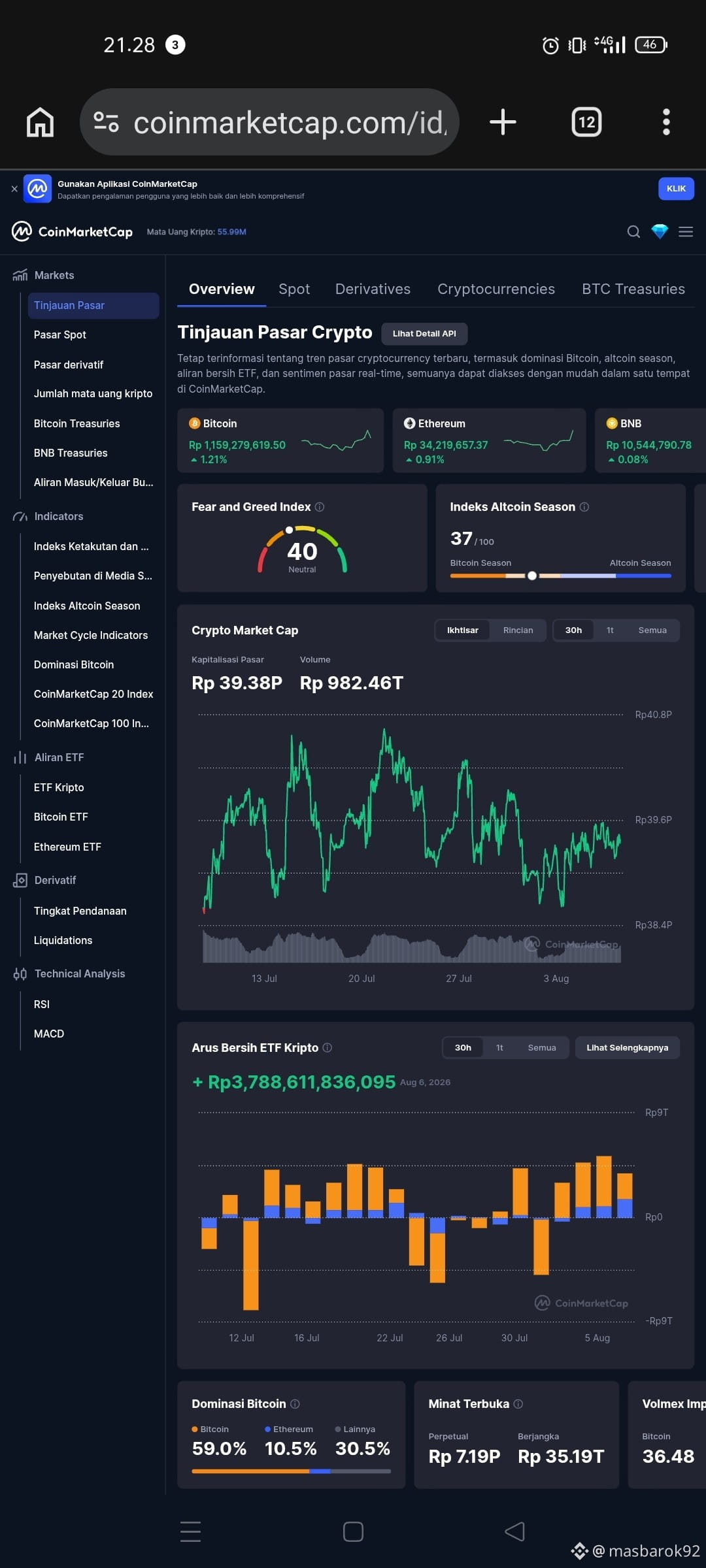Click the Derivatif section icon
This screenshot has width=706, height=1568.
pyautogui.click(x=20, y=880)
